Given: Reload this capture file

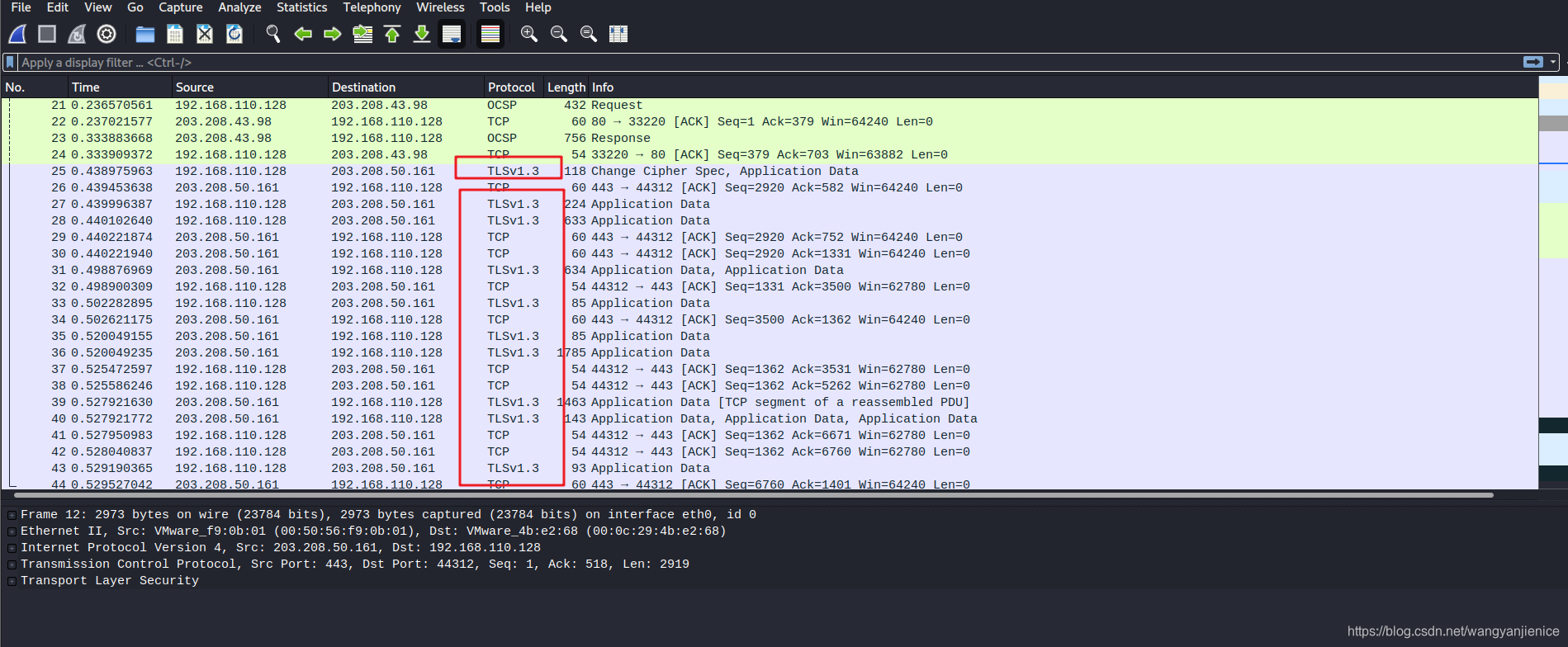Looking at the screenshot, I should click(x=234, y=34).
